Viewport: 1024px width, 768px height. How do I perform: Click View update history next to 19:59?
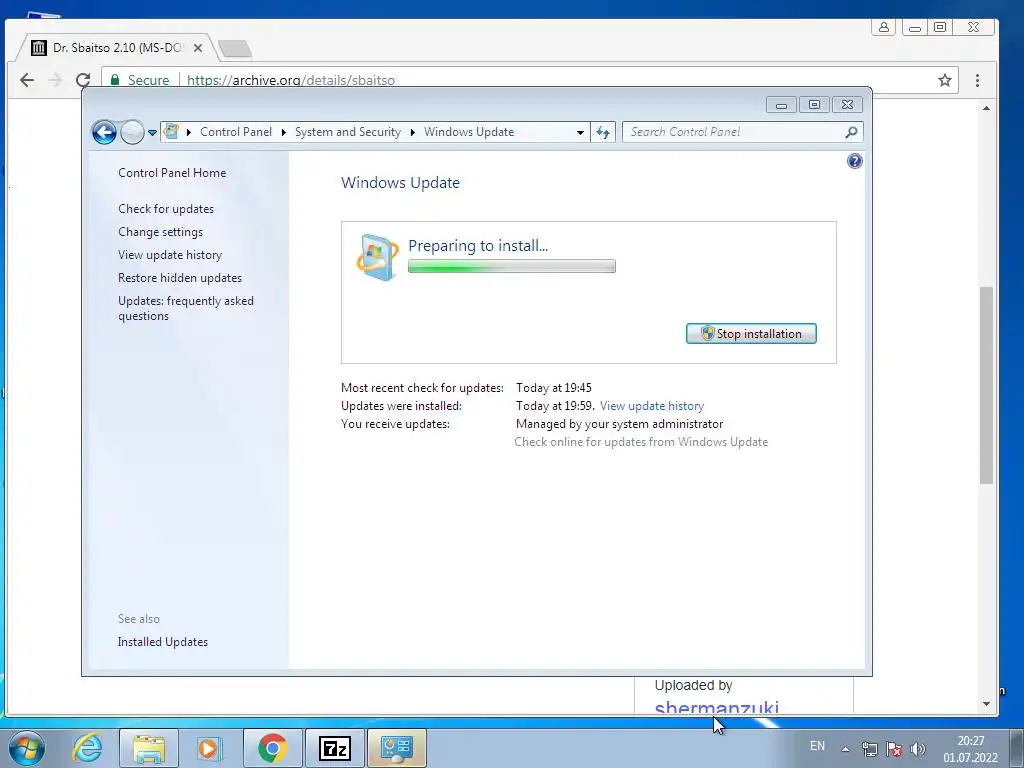(652, 406)
